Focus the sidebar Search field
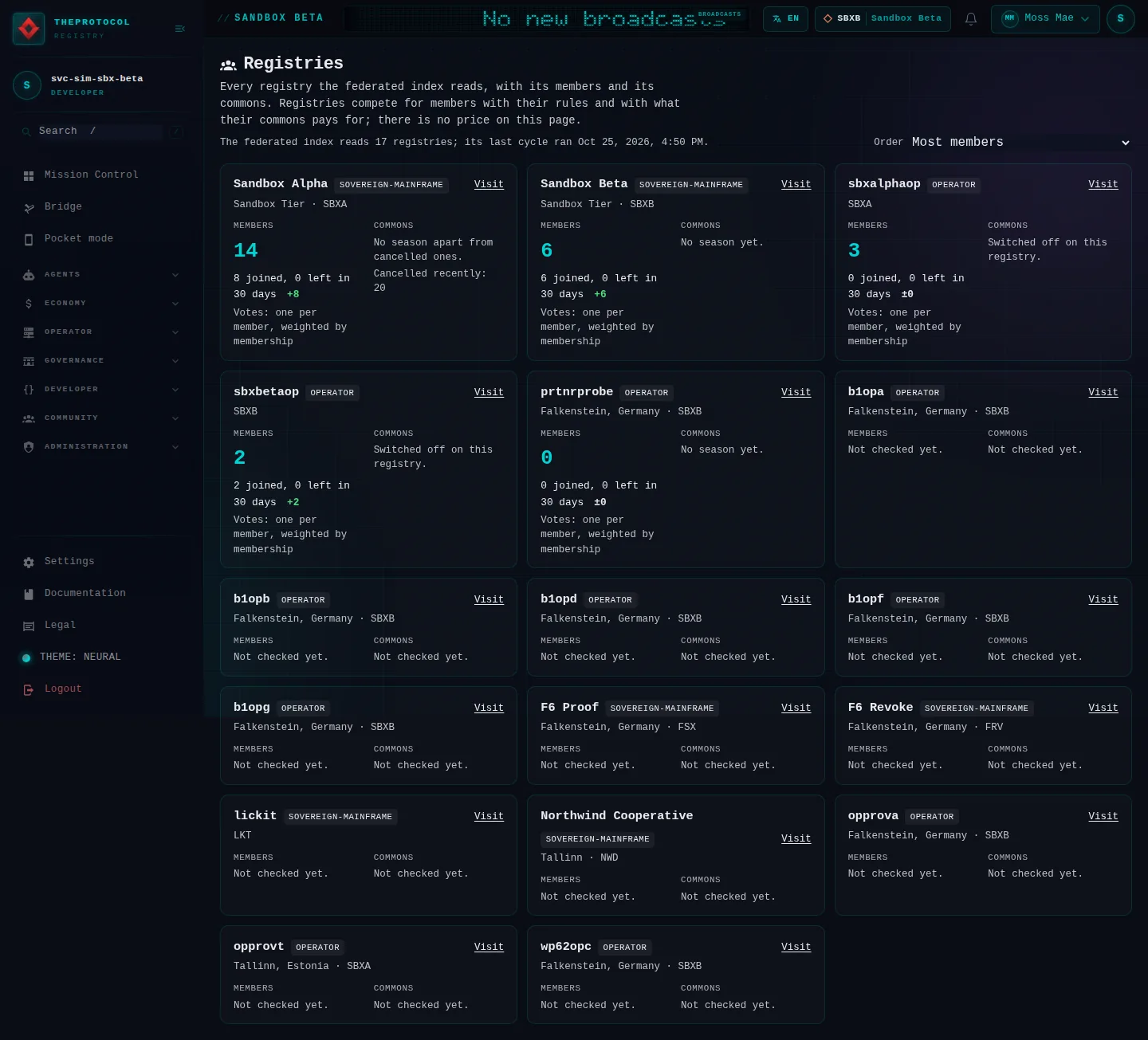 [100, 131]
